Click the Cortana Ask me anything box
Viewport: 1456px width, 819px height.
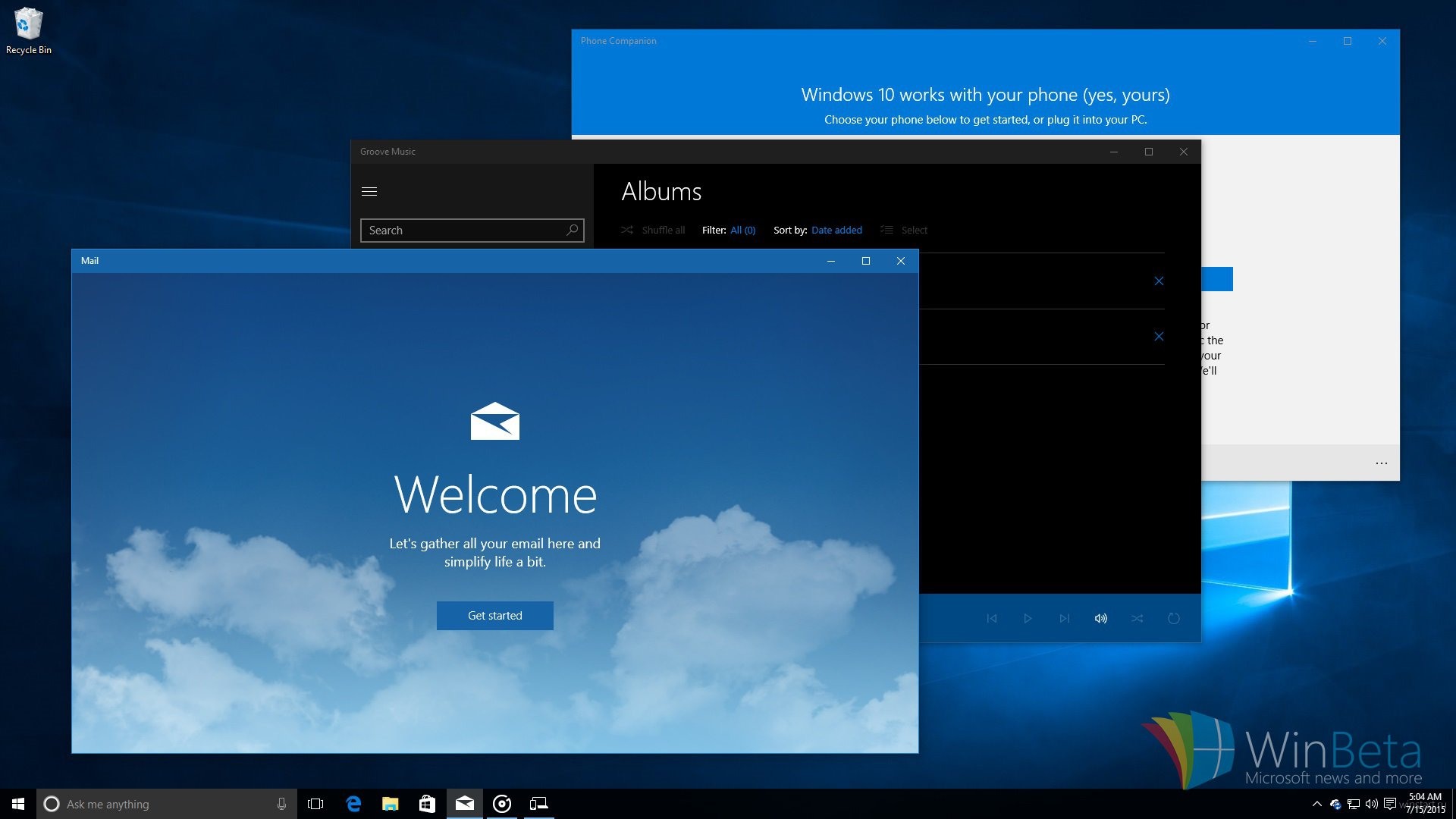click(x=165, y=804)
